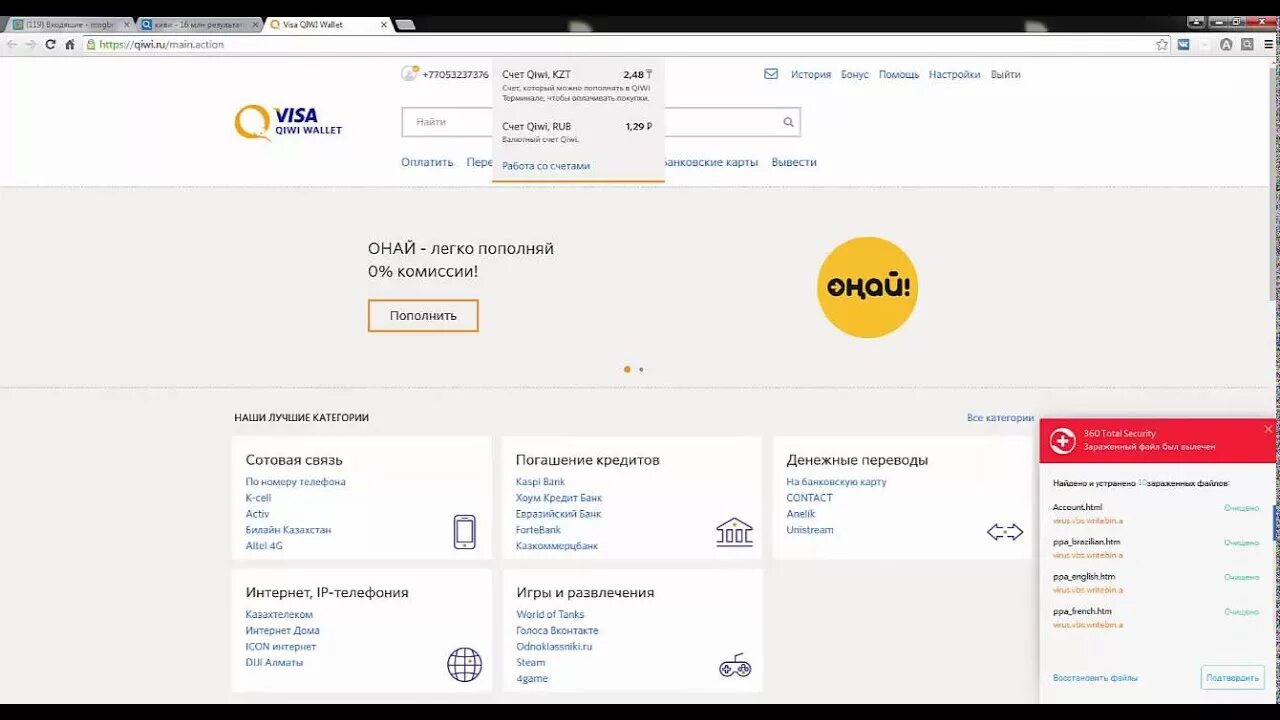
Task: Log out via Выйти link
Action: click(x=1006, y=74)
